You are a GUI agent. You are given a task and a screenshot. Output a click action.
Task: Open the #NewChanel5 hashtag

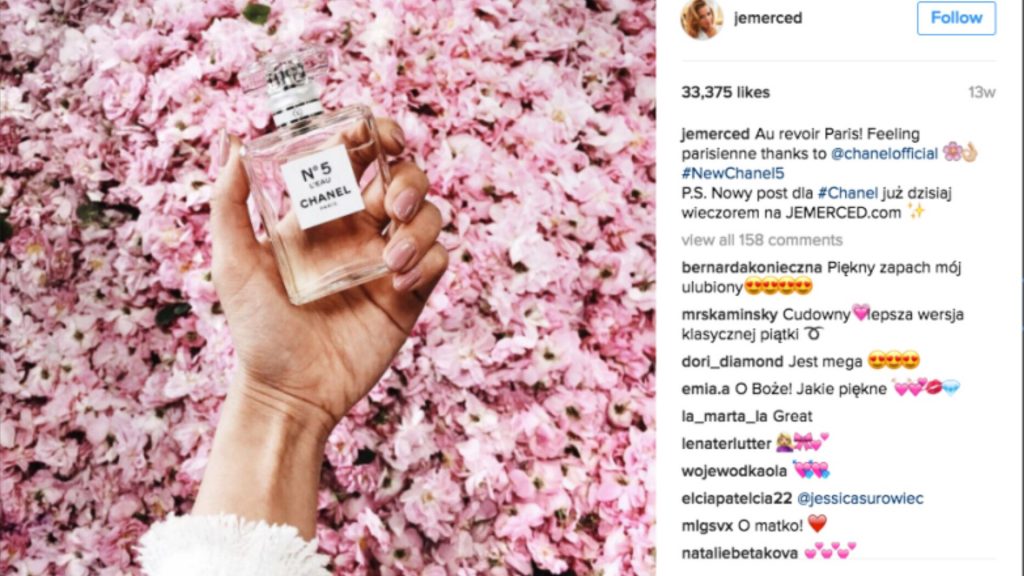point(733,173)
